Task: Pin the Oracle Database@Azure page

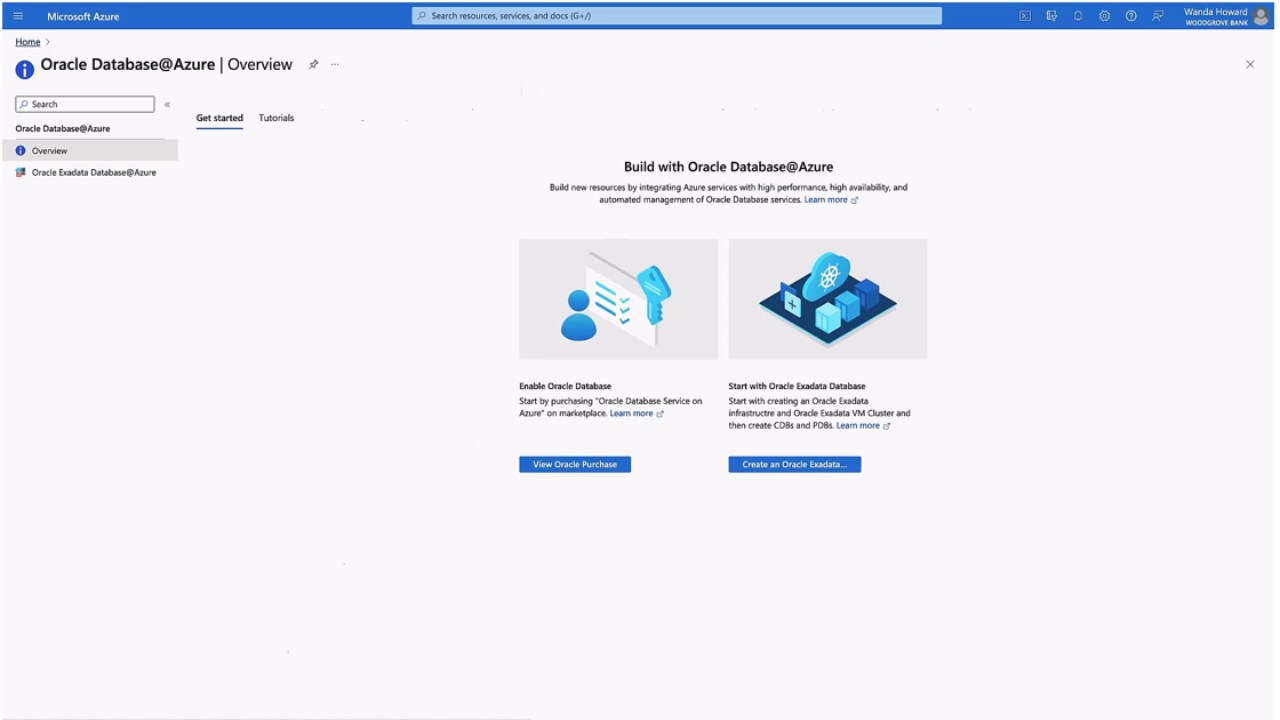Action: click(x=313, y=64)
